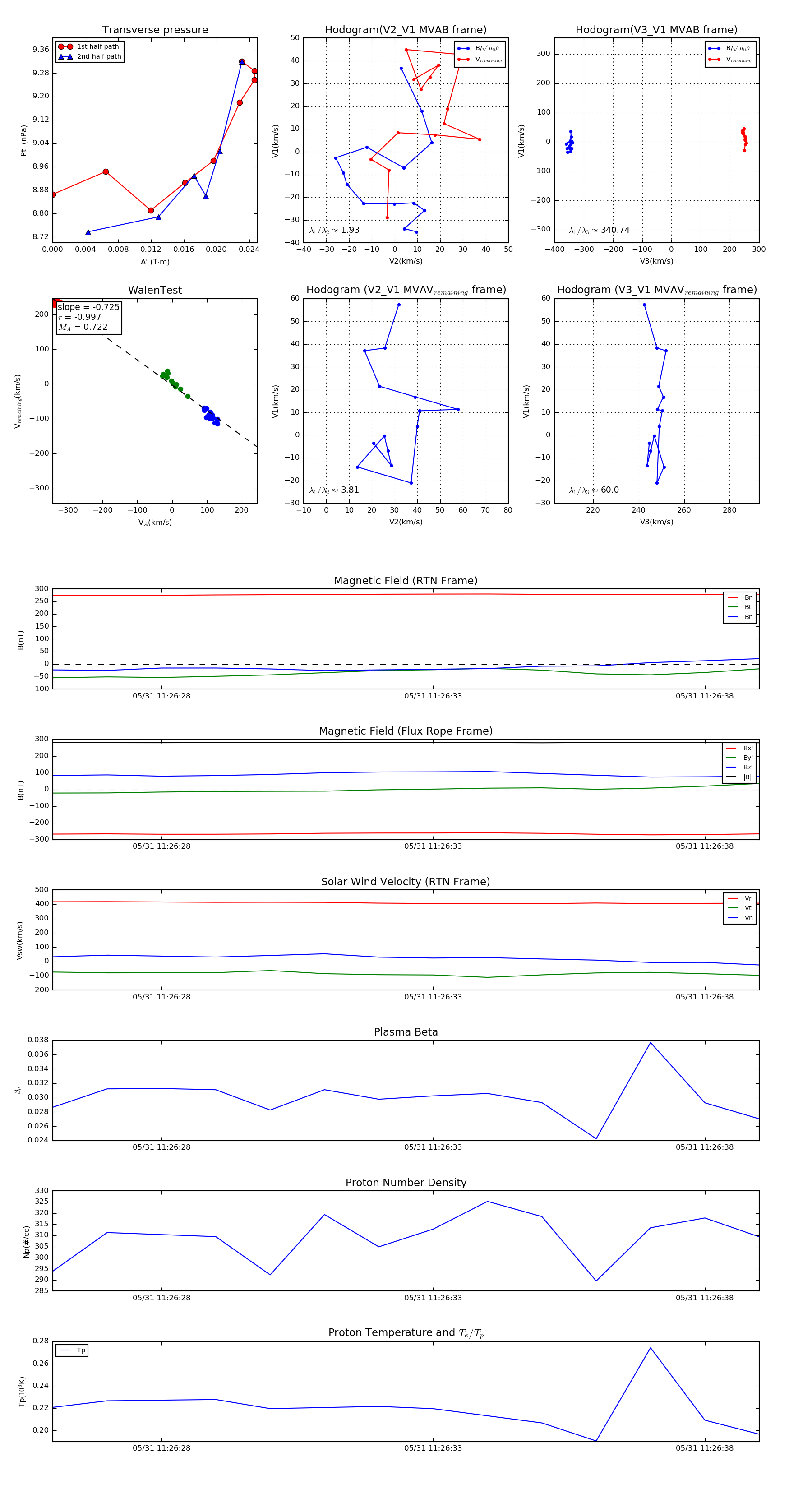
Task: Click the peak of the Plasma Beta curve
Action: pyautogui.click(x=650, y=1043)
